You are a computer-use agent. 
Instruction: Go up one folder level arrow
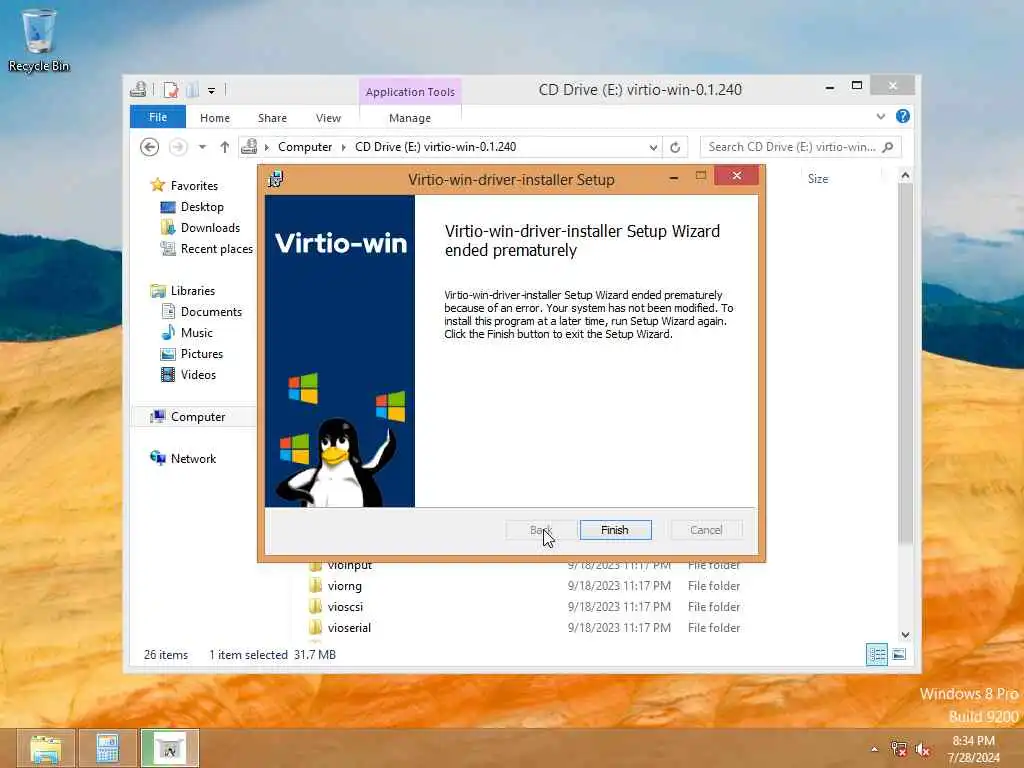[225, 147]
